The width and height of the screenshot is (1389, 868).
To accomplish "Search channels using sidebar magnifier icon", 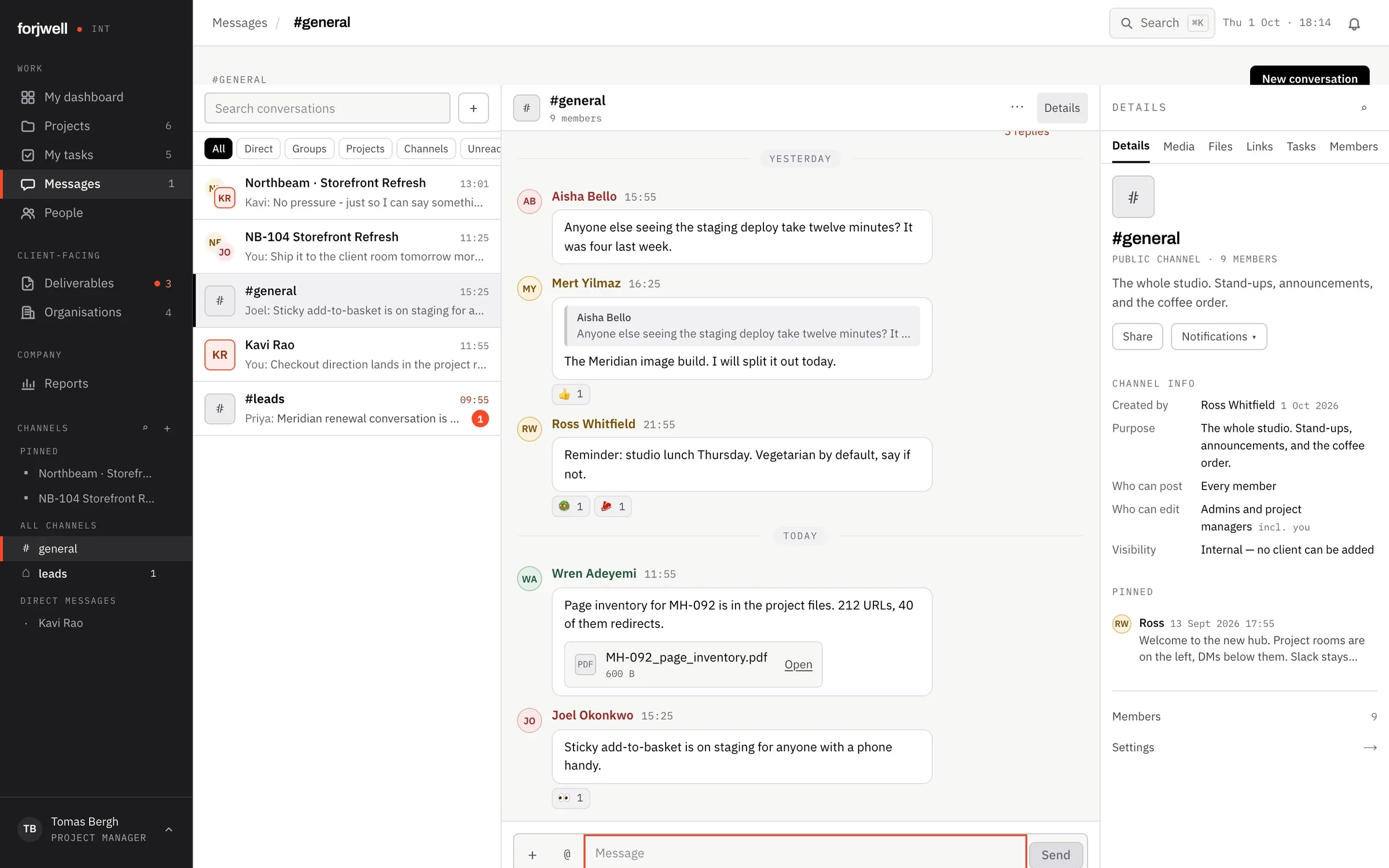I will pyautogui.click(x=145, y=428).
